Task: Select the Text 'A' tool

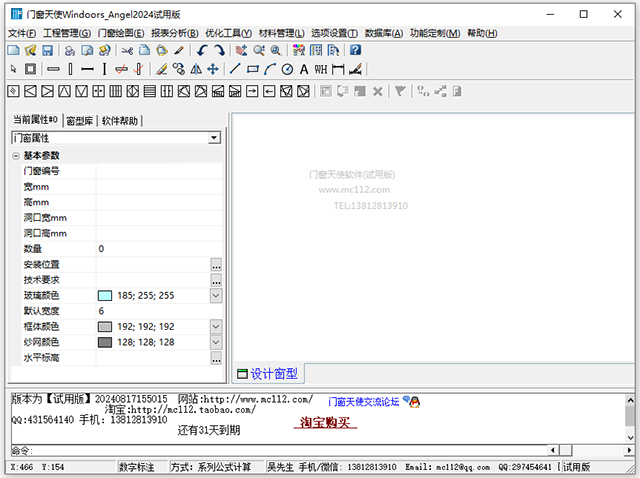Action: [304, 69]
